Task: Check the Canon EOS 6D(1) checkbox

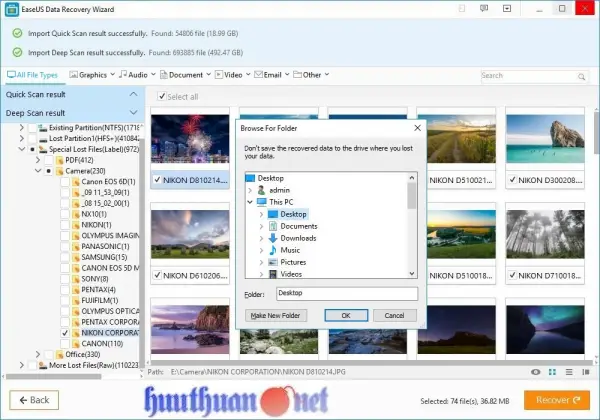Action: click(x=65, y=182)
